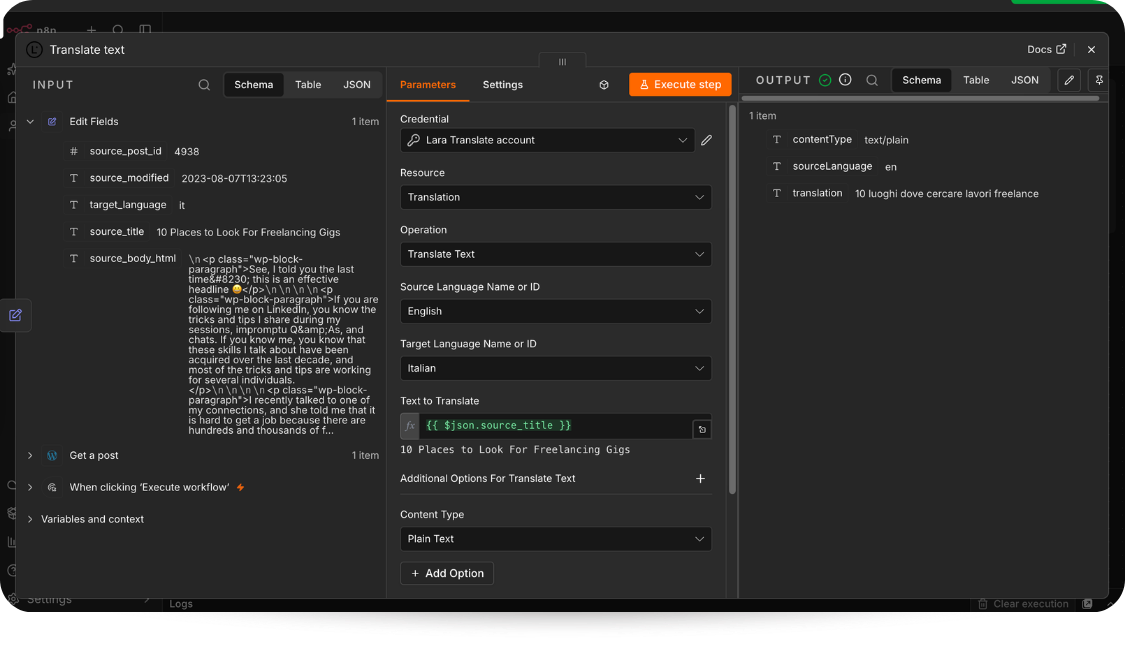This screenshot has width=1125, height=648.
Task: Open the Credential dropdown
Action: coord(547,141)
